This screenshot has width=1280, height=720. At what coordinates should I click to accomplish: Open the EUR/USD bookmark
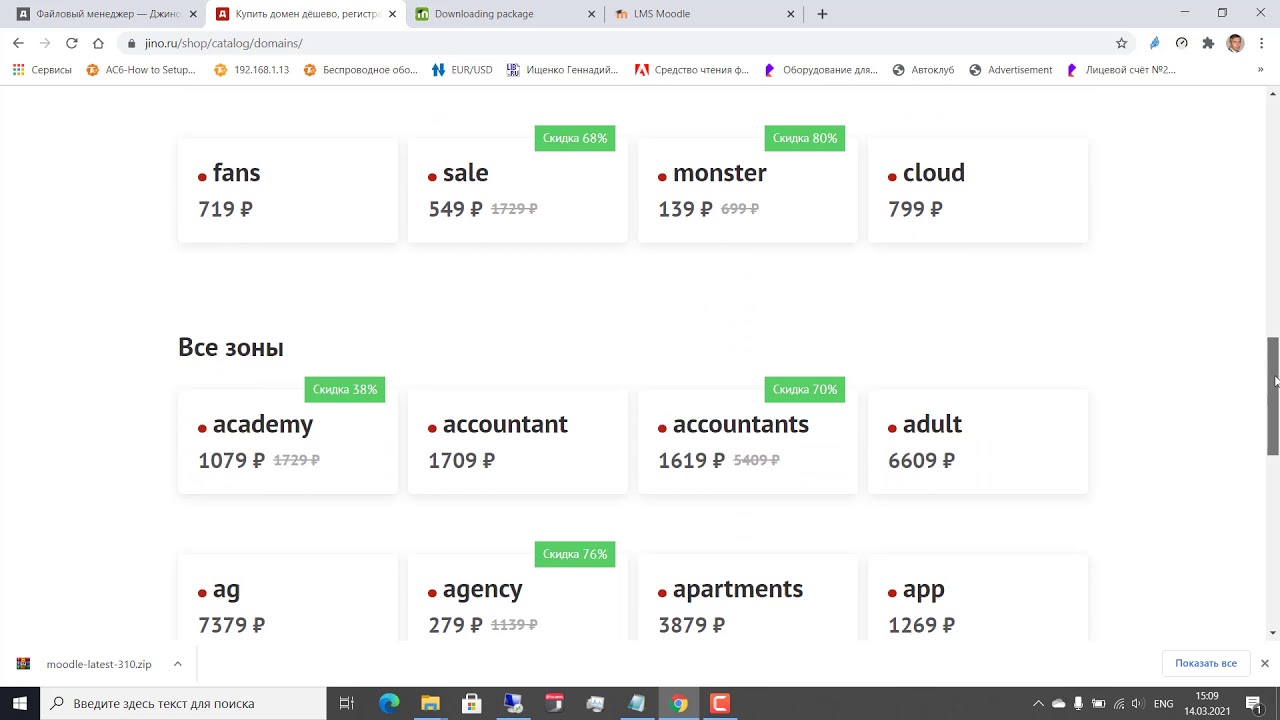(462, 70)
